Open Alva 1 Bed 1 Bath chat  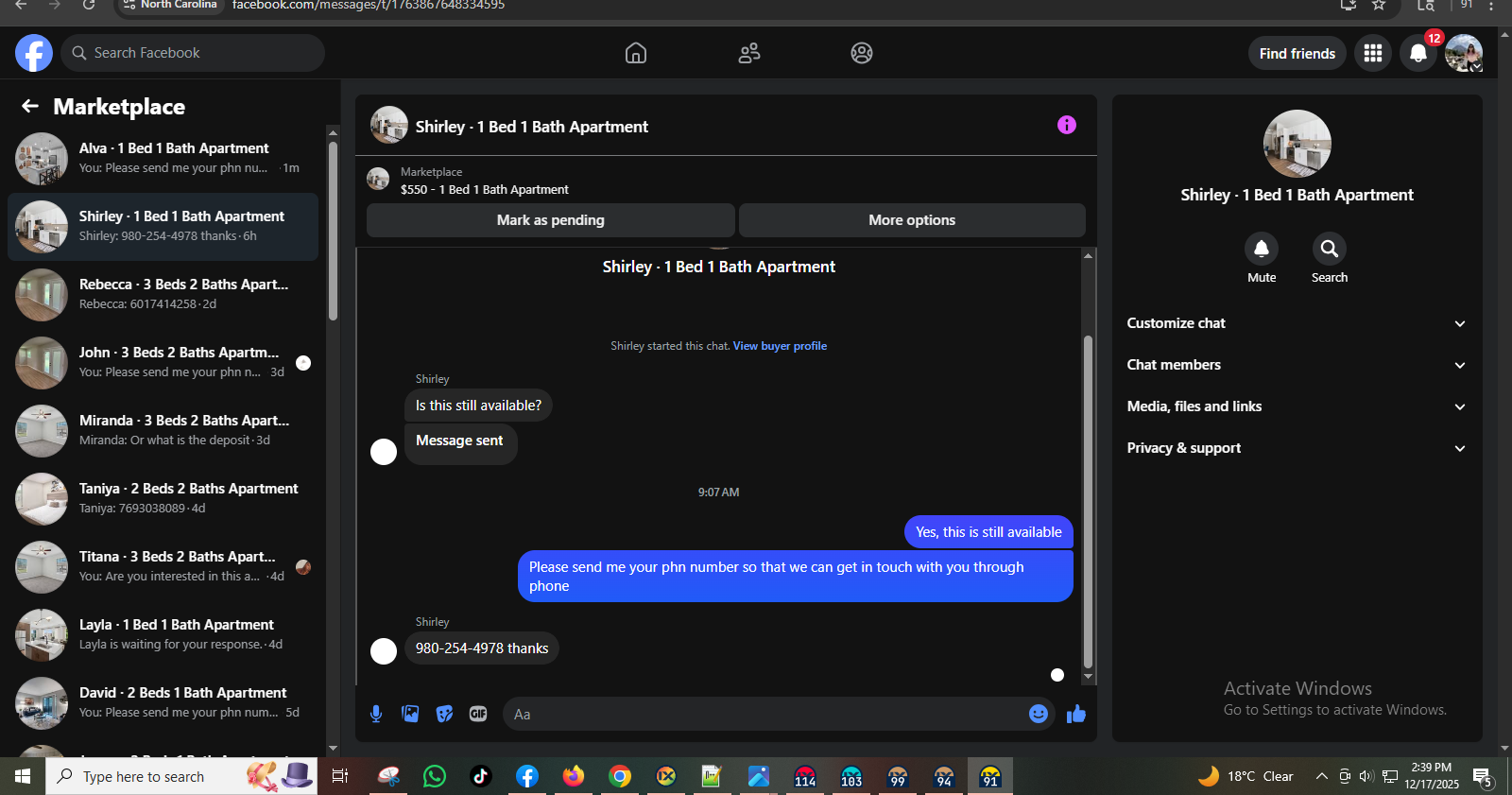[x=163, y=159]
